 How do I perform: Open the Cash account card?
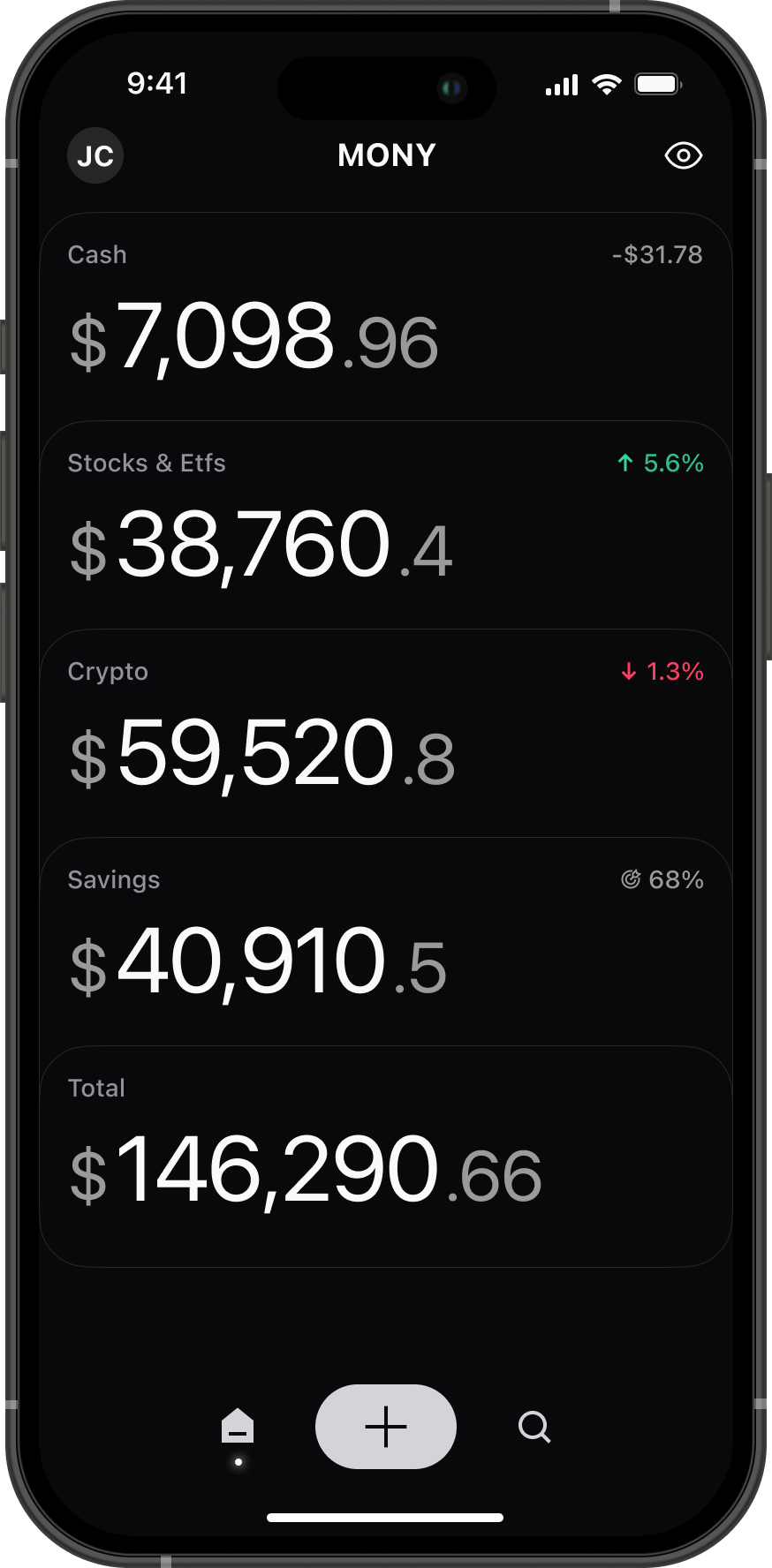(386, 318)
